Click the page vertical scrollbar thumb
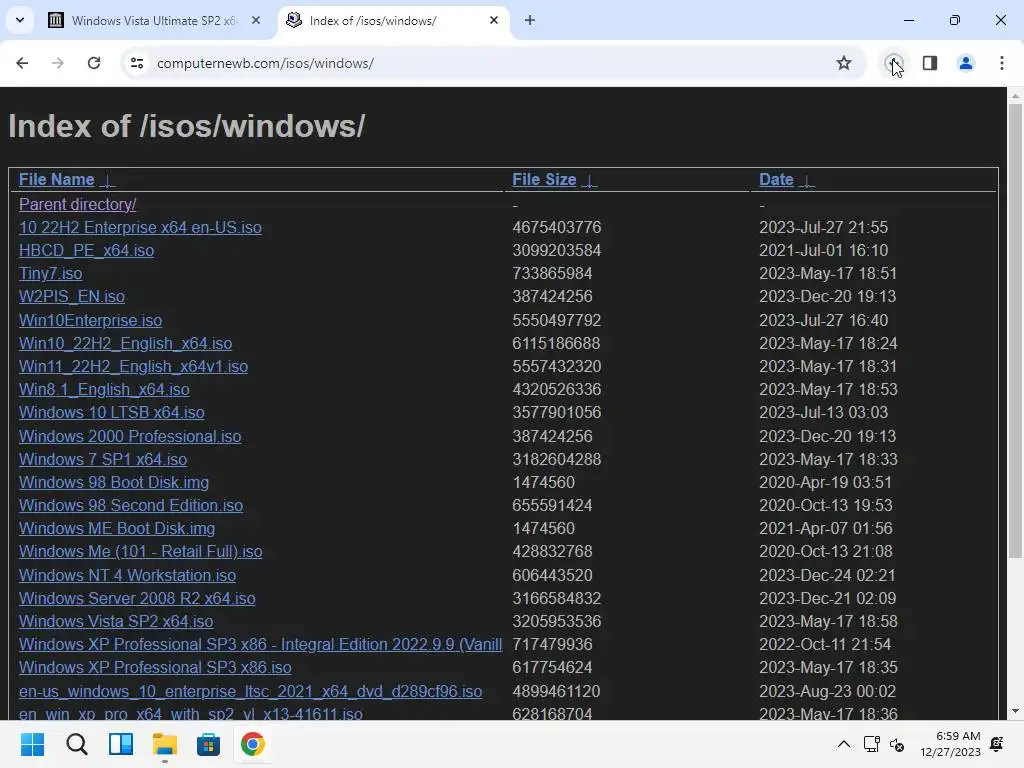Image resolution: width=1024 pixels, height=768 pixels. pyautogui.click(x=1016, y=330)
